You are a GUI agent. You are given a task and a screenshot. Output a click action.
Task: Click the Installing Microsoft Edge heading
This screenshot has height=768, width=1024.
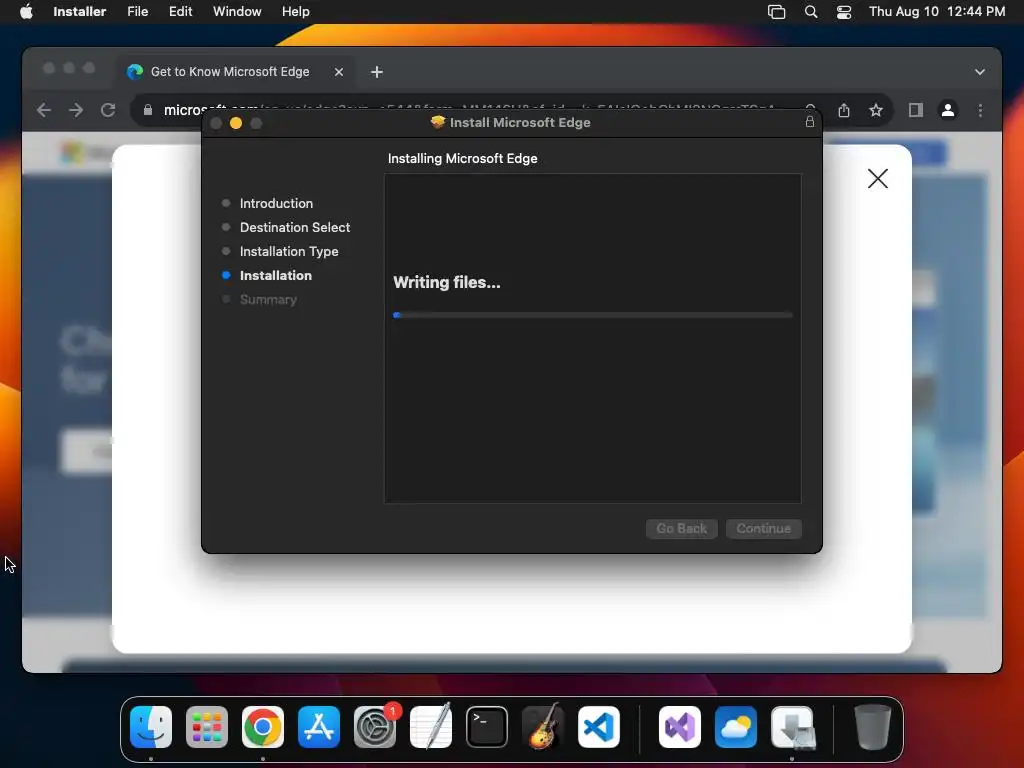462,159
